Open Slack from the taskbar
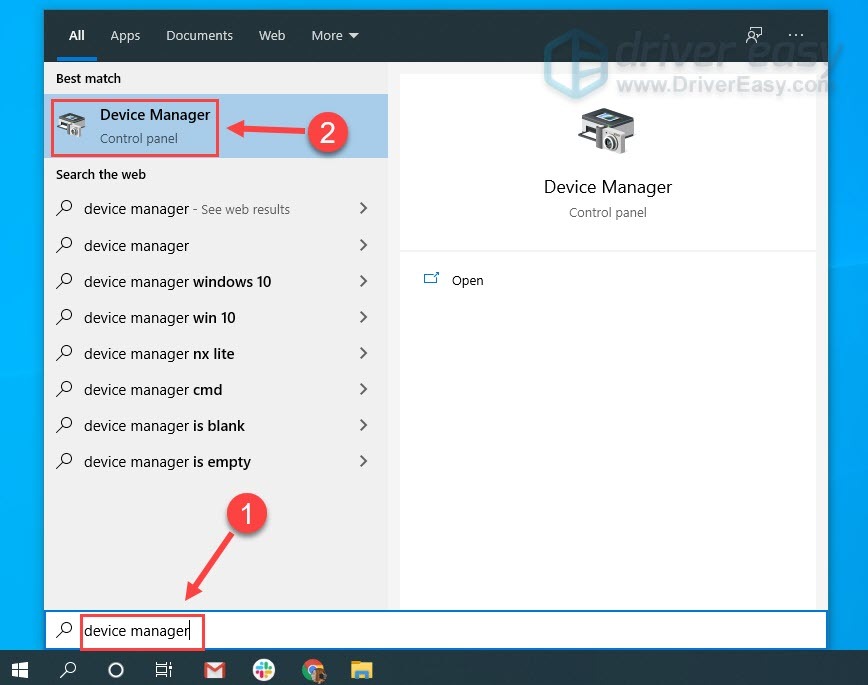The height and width of the screenshot is (685, 868). pyautogui.click(x=264, y=670)
